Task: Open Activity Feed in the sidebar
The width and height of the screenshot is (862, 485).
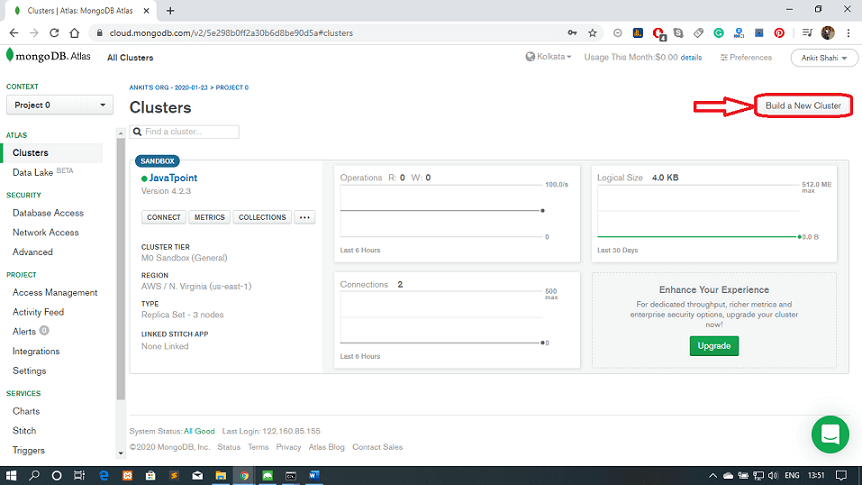Action: 38,312
